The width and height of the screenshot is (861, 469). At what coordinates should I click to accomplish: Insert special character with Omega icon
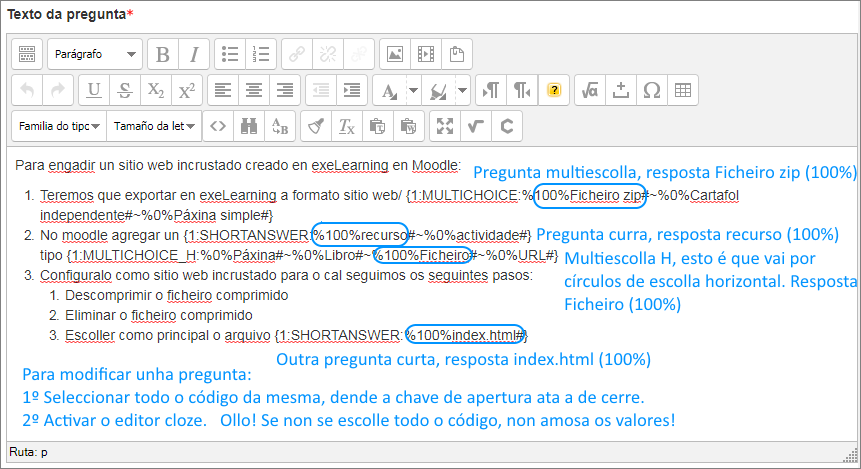pyautogui.click(x=652, y=90)
